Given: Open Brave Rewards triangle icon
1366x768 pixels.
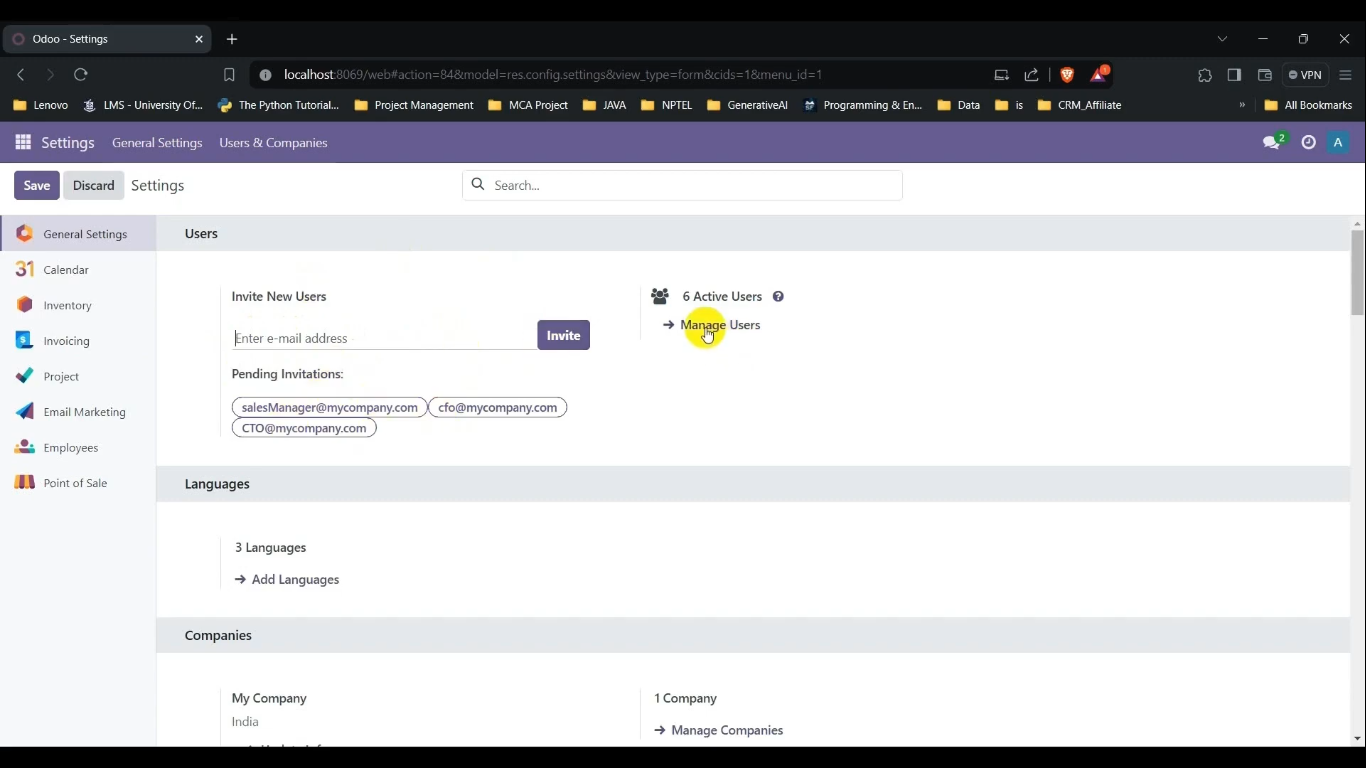Looking at the screenshot, I should pyautogui.click(x=1100, y=75).
